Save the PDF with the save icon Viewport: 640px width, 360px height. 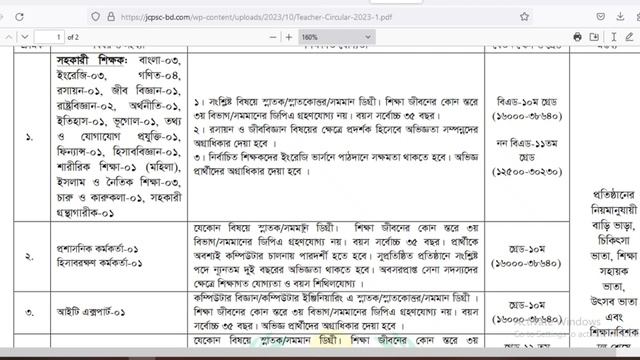pos(594,37)
